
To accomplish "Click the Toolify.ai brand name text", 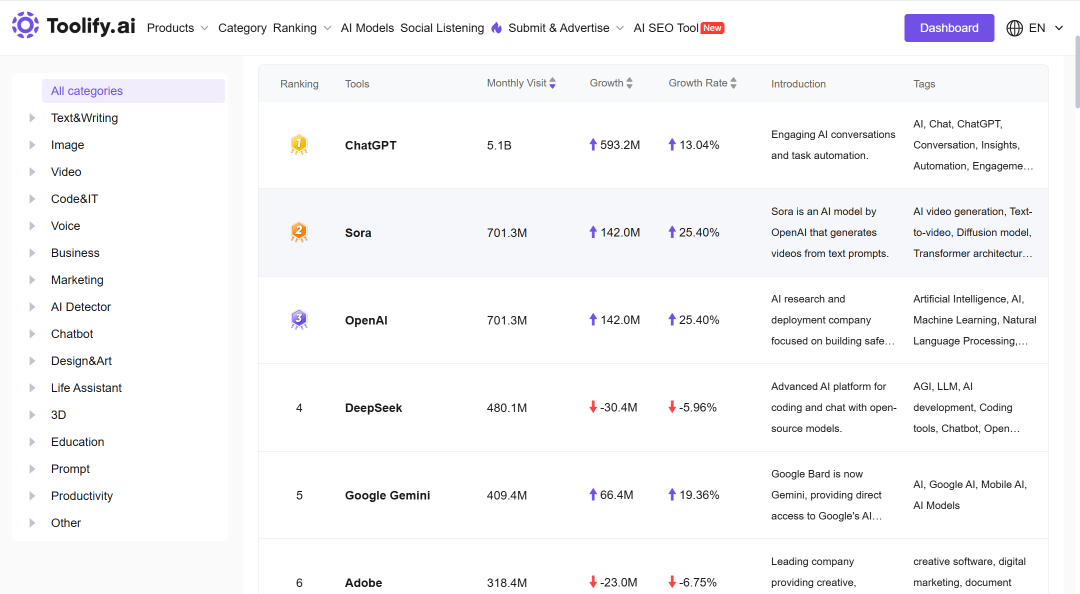I will [x=91, y=26].
